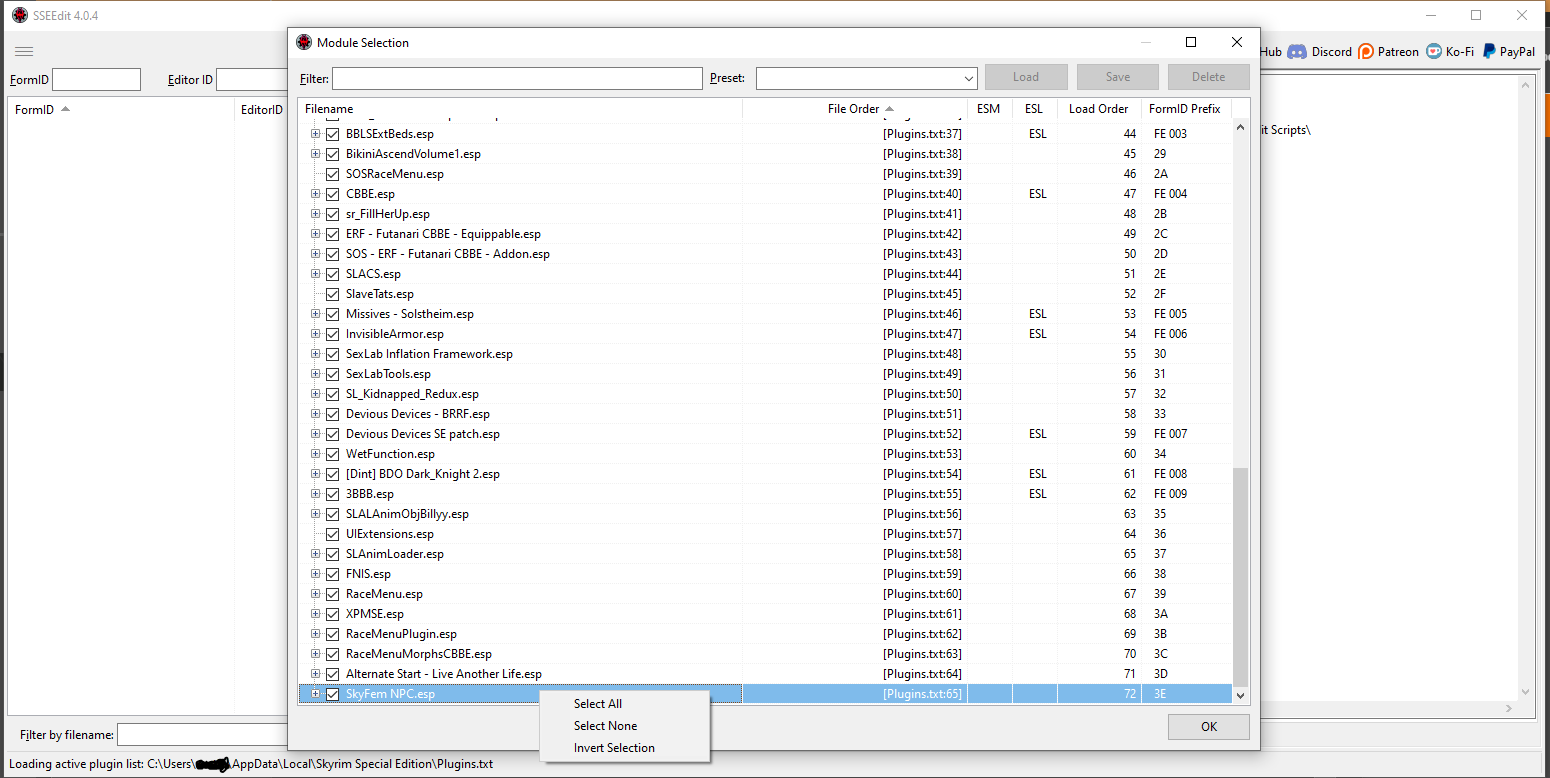Open the Ko-Fi link icon
The height and width of the screenshot is (778, 1550).
point(1434,52)
